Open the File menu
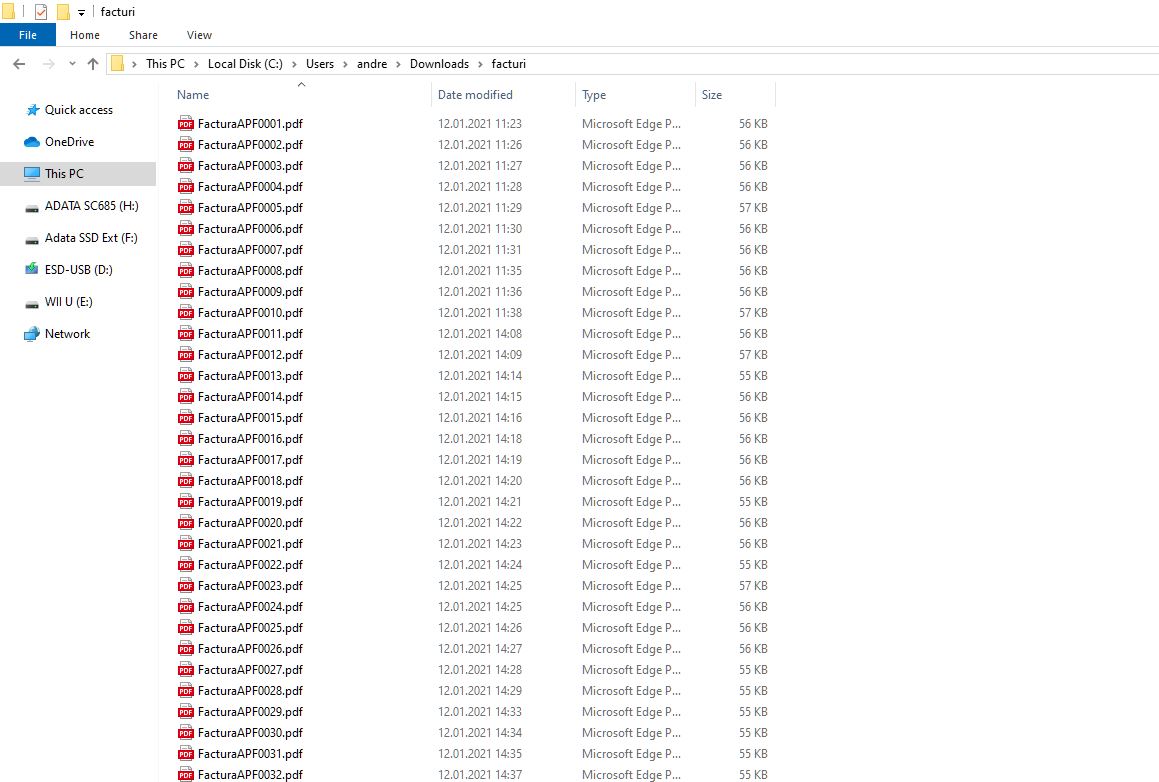 coord(28,35)
